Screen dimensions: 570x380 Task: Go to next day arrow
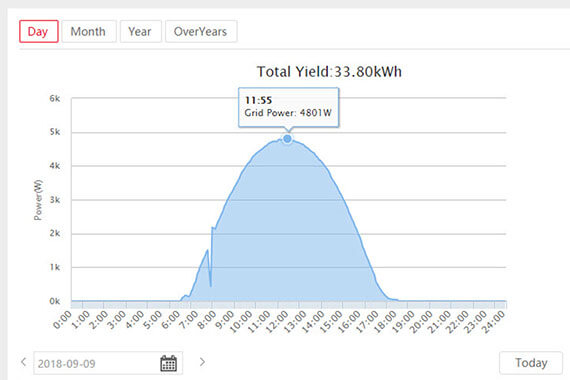202,362
